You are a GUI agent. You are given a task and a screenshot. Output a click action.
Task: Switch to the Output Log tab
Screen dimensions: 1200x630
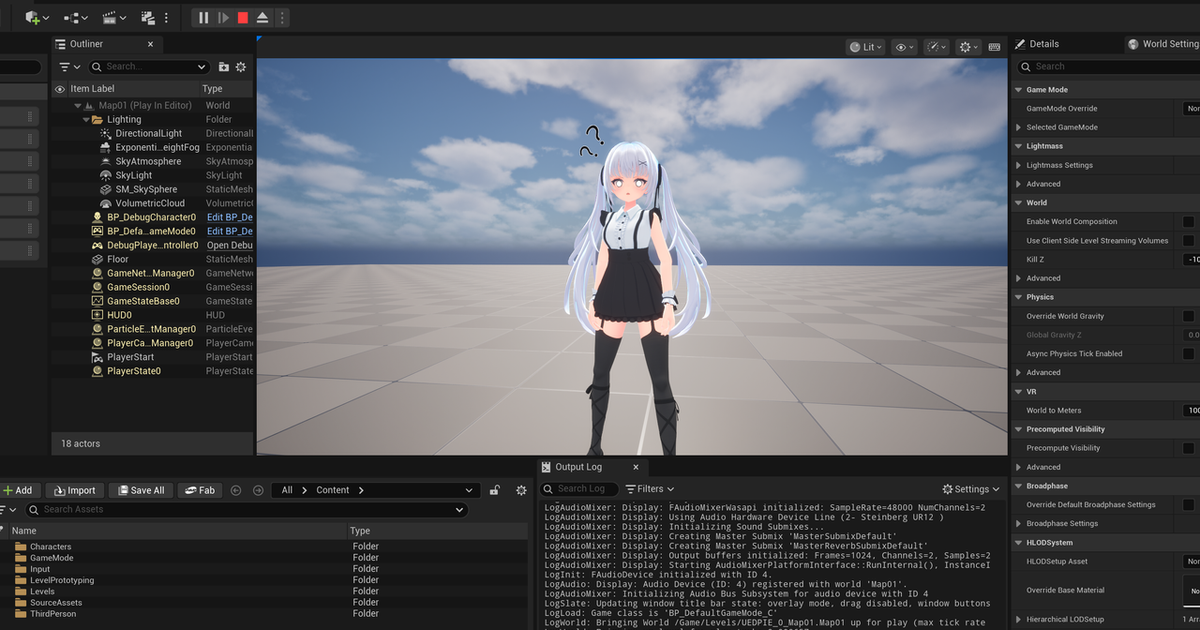coord(578,467)
